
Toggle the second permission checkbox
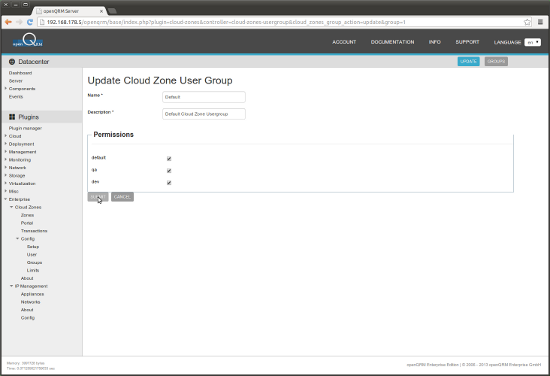tap(169, 170)
